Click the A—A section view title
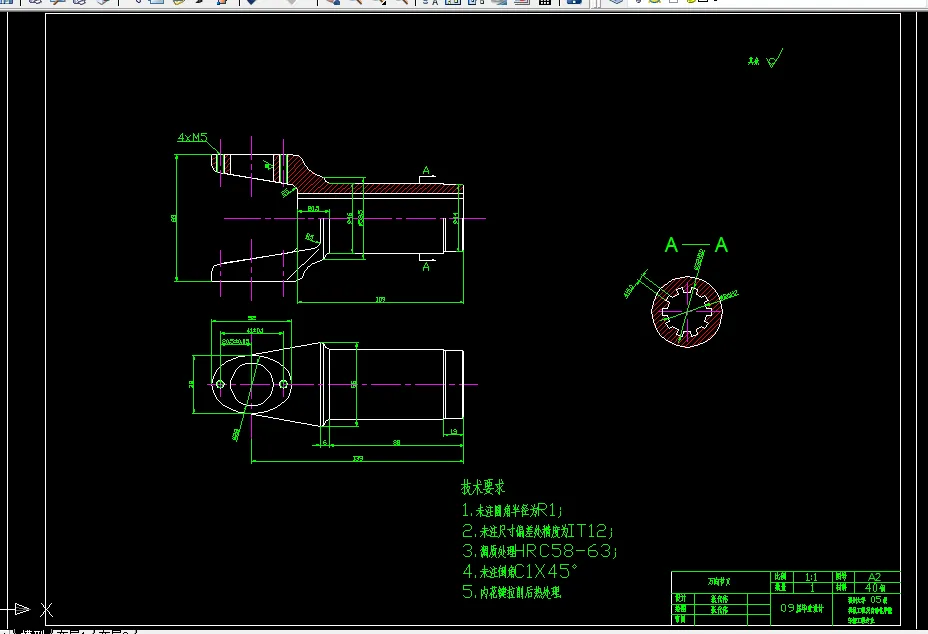 696,244
